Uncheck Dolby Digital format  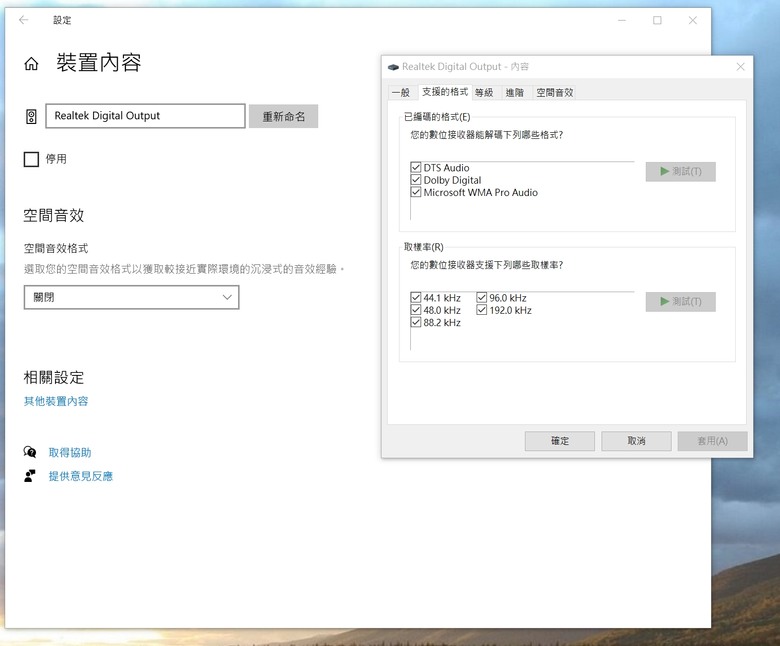pos(416,180)
